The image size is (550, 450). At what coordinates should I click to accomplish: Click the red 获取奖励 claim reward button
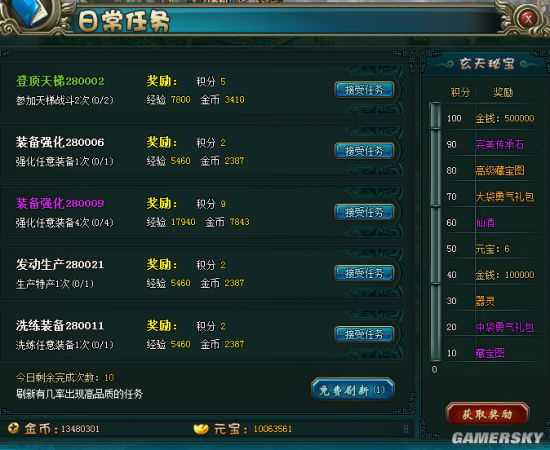[487, 415]
